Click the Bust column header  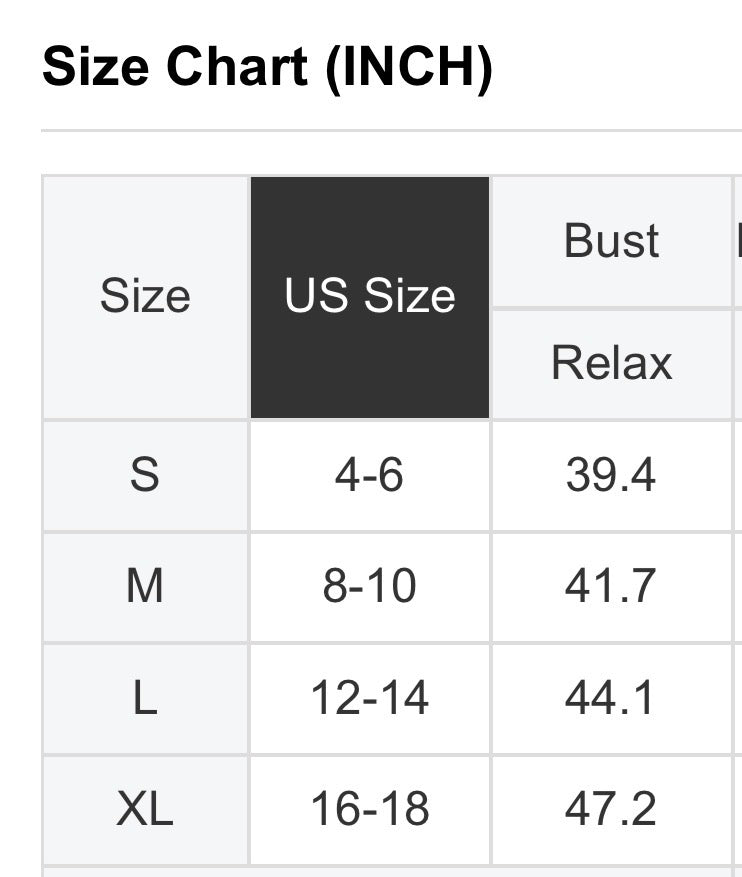coord(611,241)
